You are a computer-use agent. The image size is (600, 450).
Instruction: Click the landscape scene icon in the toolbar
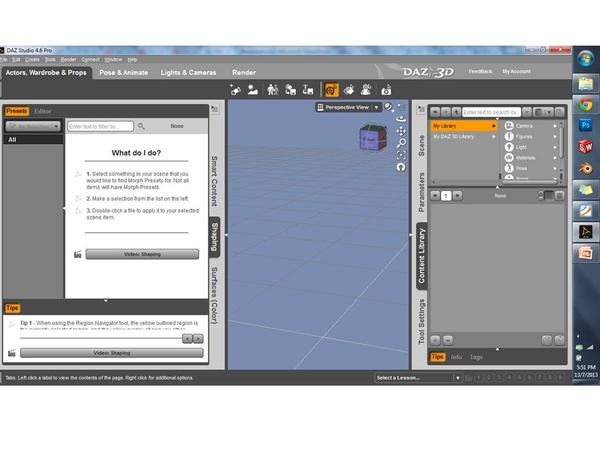click(x=253, y=90)
